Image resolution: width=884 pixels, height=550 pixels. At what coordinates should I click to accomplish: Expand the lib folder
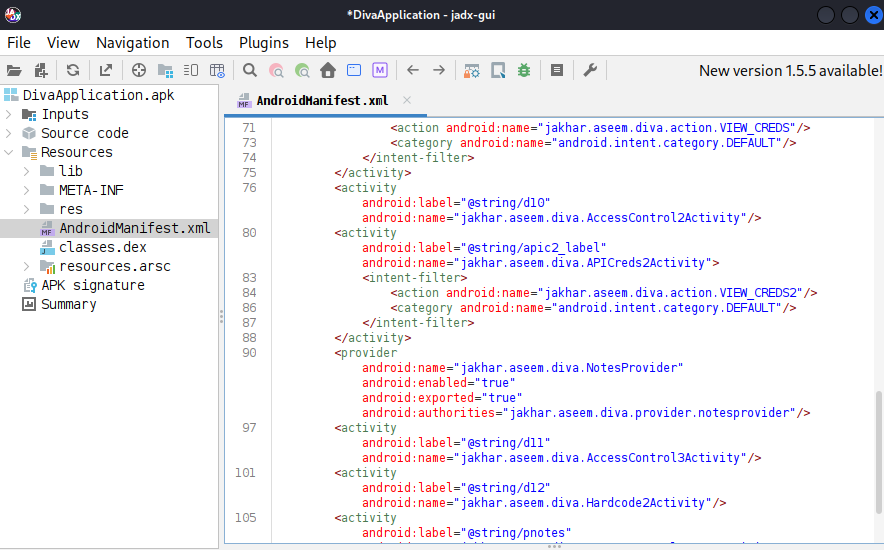[x=26, y=171]
